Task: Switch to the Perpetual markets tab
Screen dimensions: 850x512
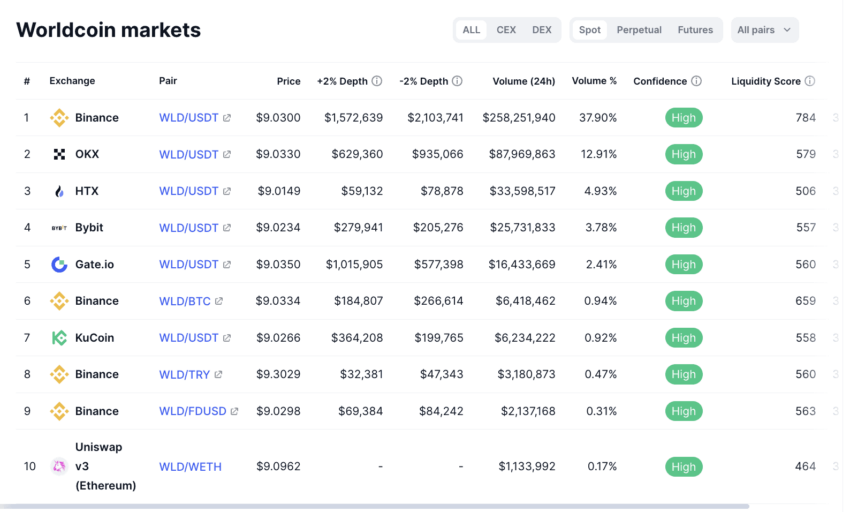Action: (x=639, y=30)
